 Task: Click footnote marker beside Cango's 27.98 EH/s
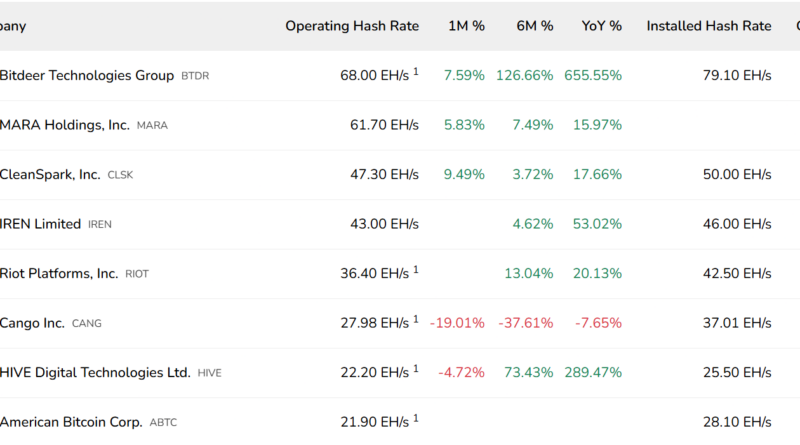[416, 320]
